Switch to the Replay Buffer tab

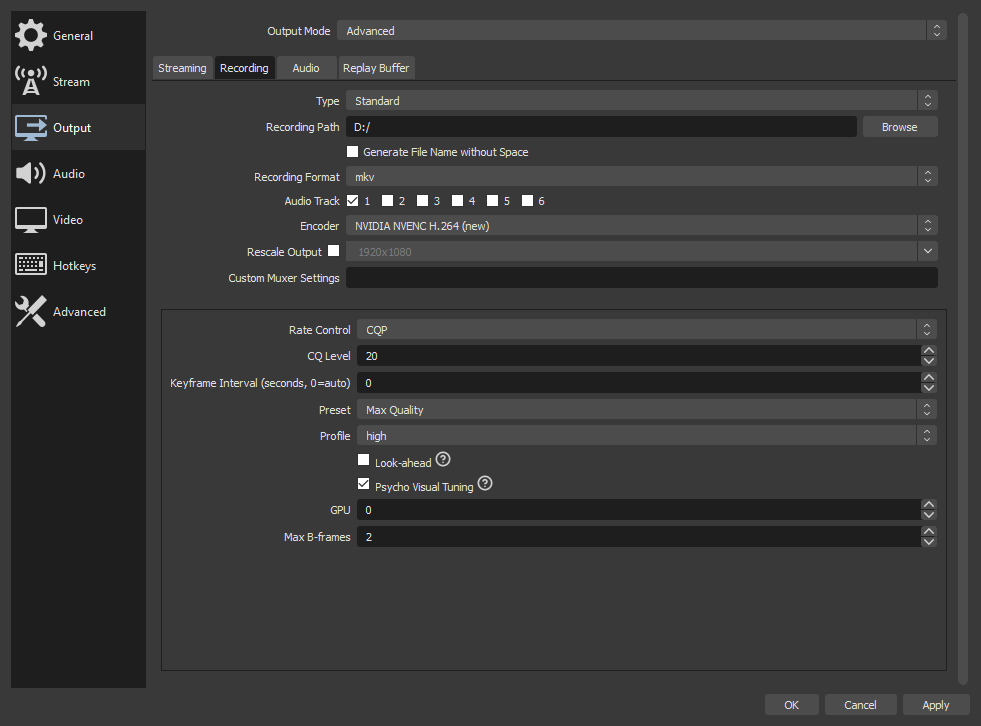coord(376,68)
